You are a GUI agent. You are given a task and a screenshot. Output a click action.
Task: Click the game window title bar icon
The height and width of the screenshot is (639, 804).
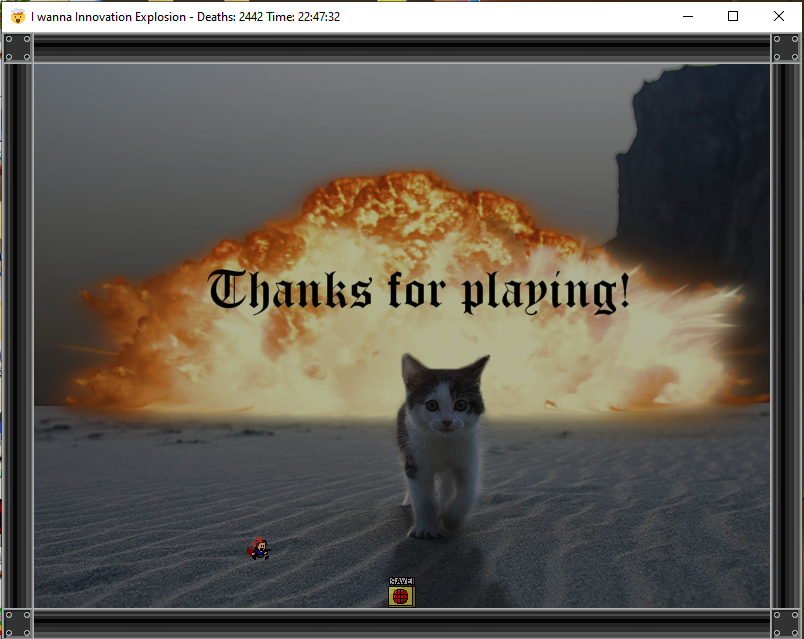[18, 16]
